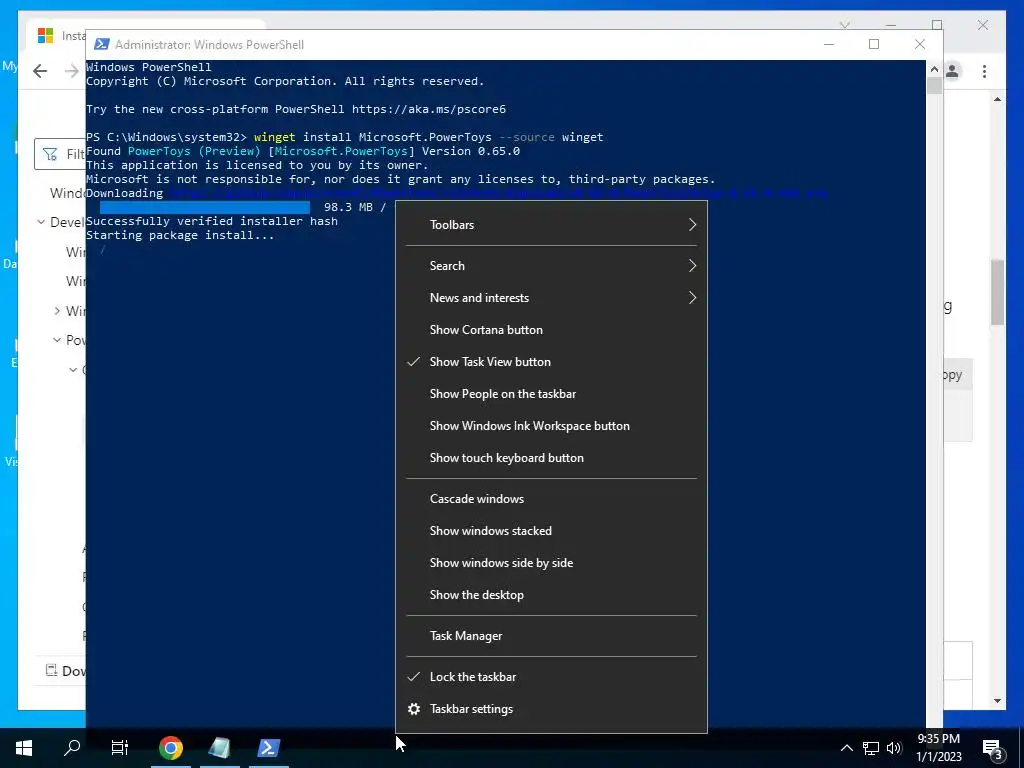The height and width of the screenshot is (768, 1024).
Task: Click the taskbar Search magnifier icon
Action: [72, 748]
